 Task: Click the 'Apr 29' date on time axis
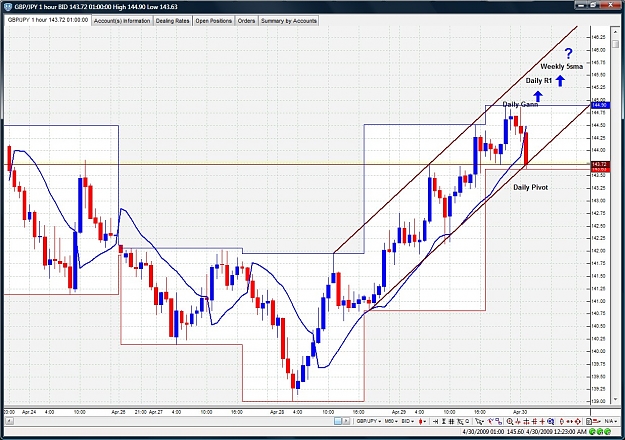click(399, 412)
